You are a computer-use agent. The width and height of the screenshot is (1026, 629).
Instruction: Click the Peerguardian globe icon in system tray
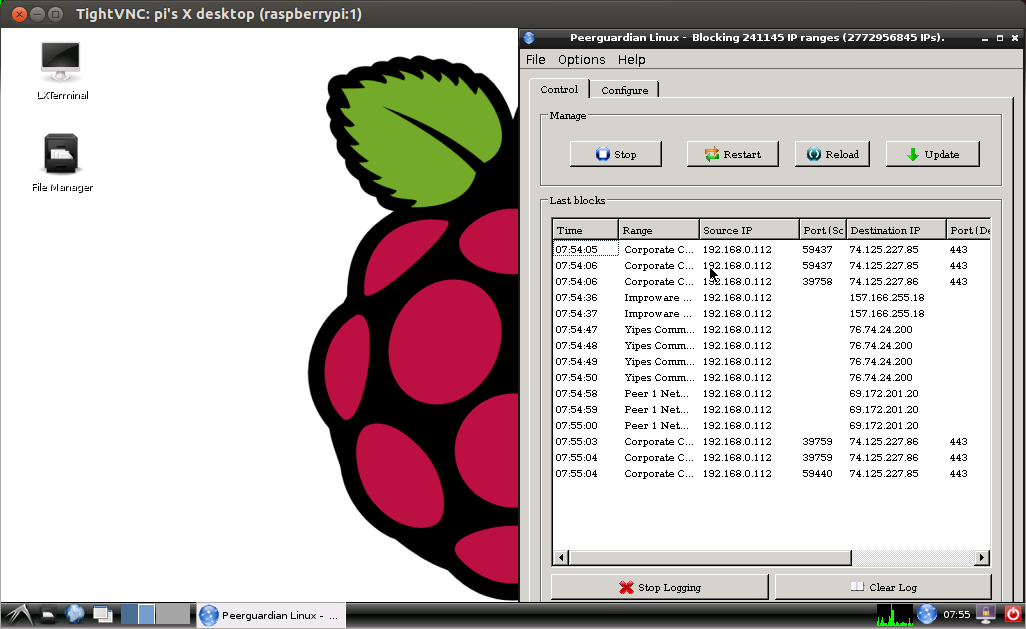[927, 614]
